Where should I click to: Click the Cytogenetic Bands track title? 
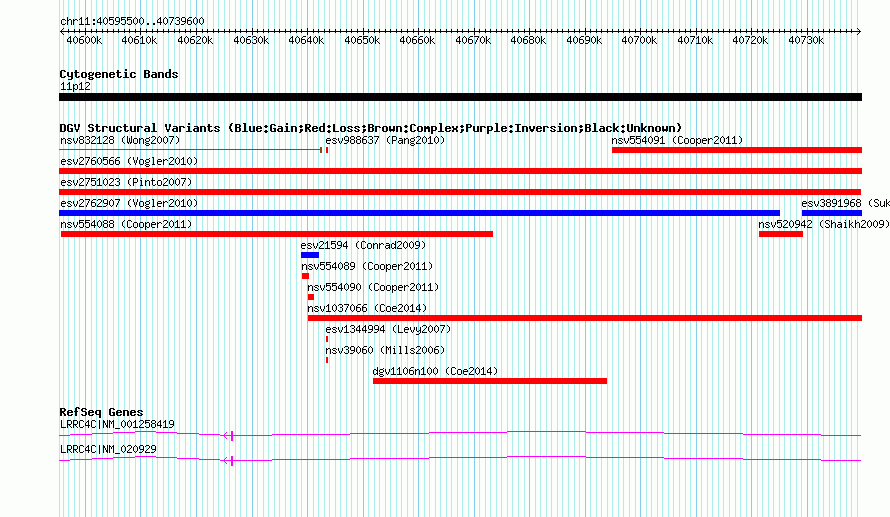click(119, 74)
